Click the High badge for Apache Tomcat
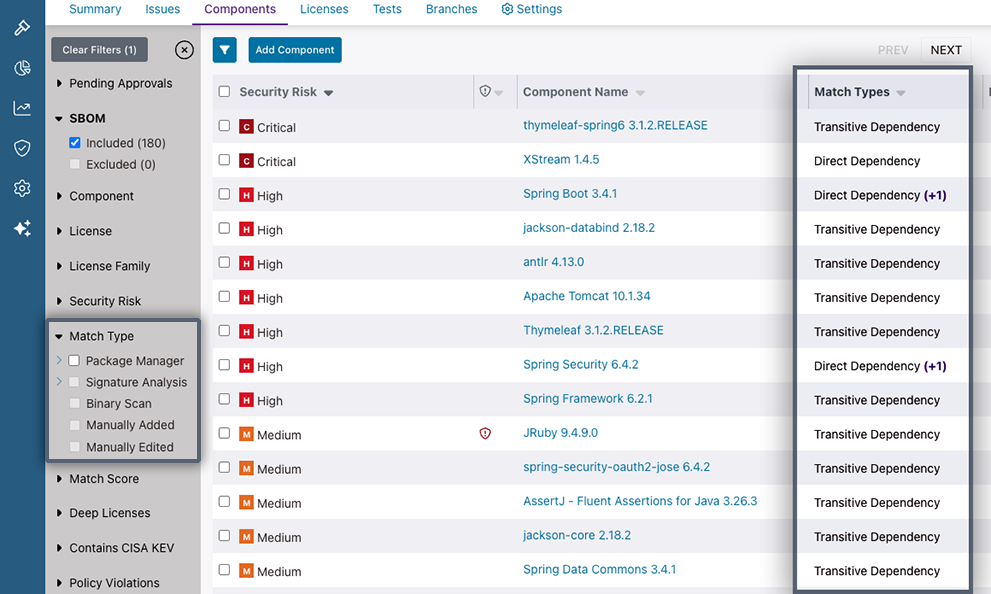The width and height of the screenshot is (991, 594). (246, 298)
